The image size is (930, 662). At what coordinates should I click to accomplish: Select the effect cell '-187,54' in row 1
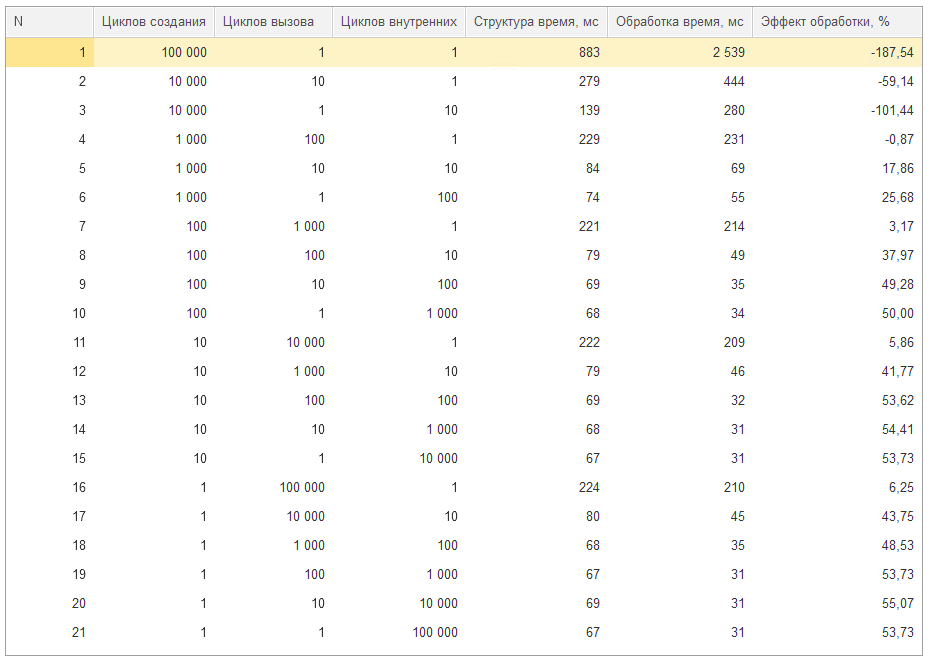(837, 52)
